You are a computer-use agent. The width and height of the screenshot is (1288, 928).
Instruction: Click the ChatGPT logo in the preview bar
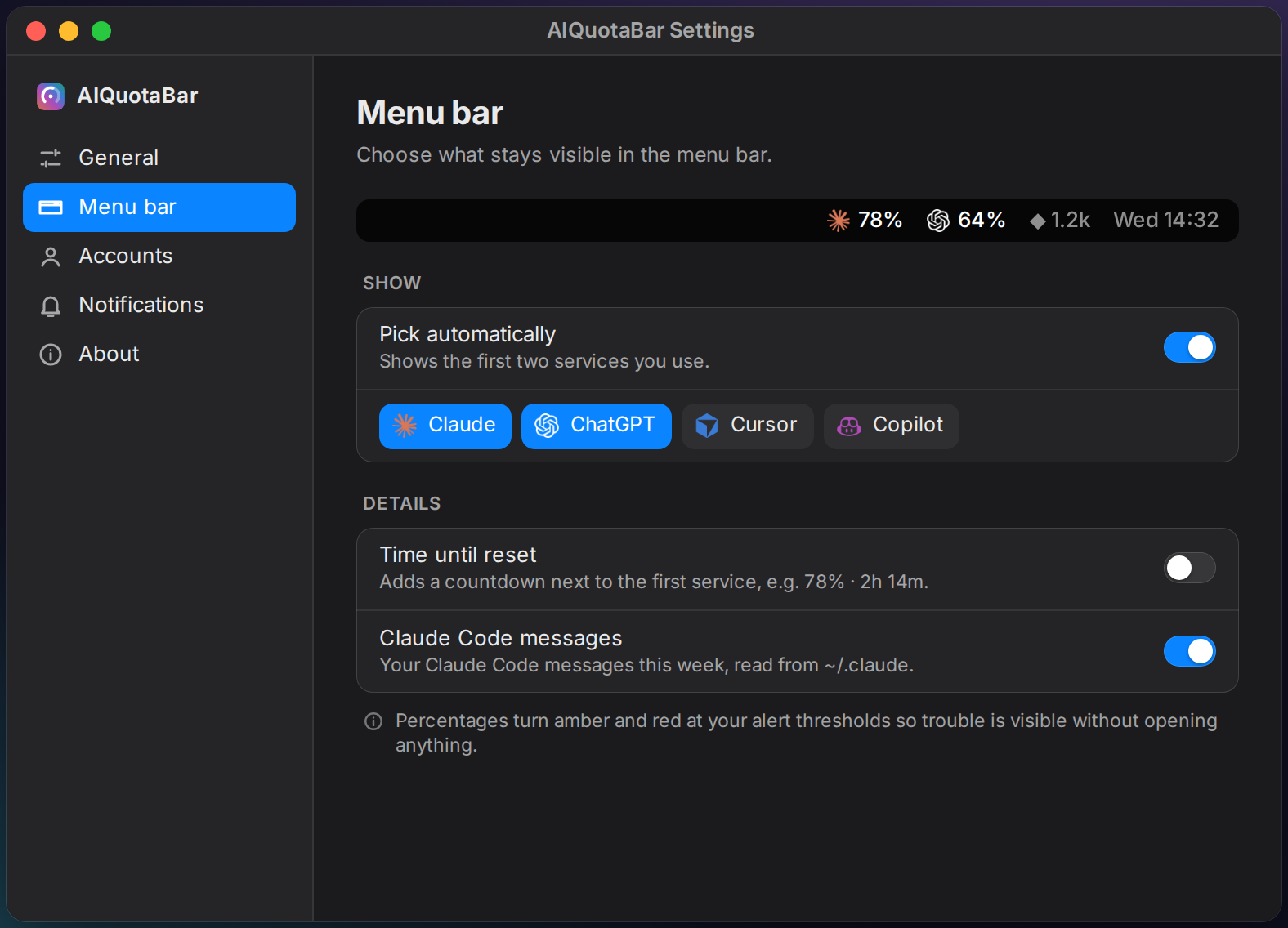click(x=938, y=221)
